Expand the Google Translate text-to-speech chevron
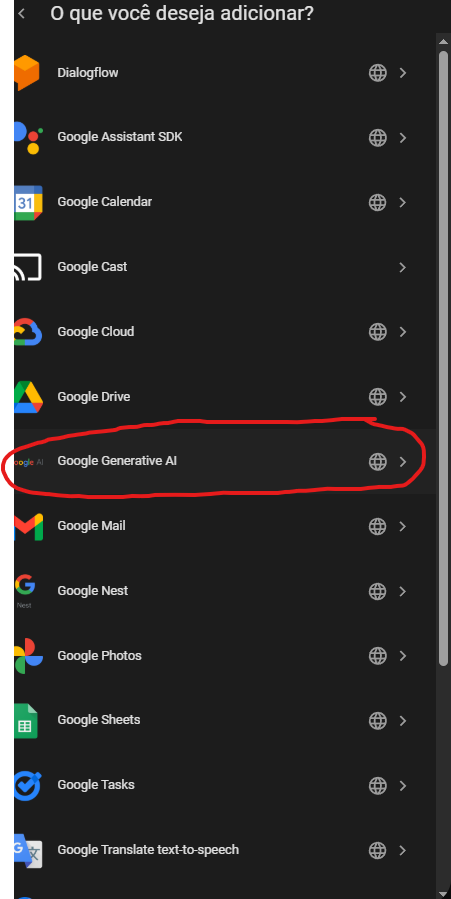The image size is (451, 899). coord(402,850)
